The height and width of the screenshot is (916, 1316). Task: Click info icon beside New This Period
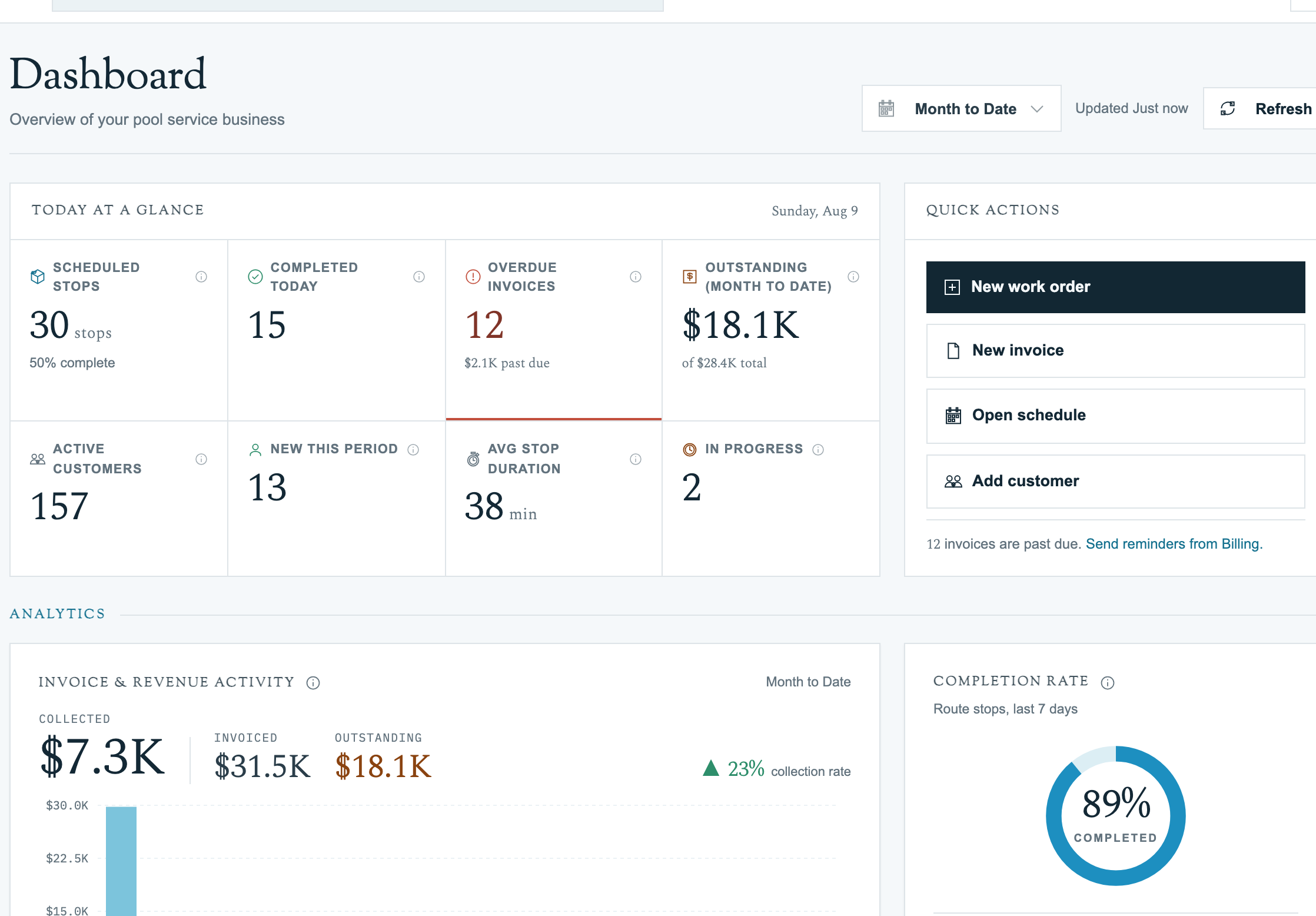pos(413,450)
